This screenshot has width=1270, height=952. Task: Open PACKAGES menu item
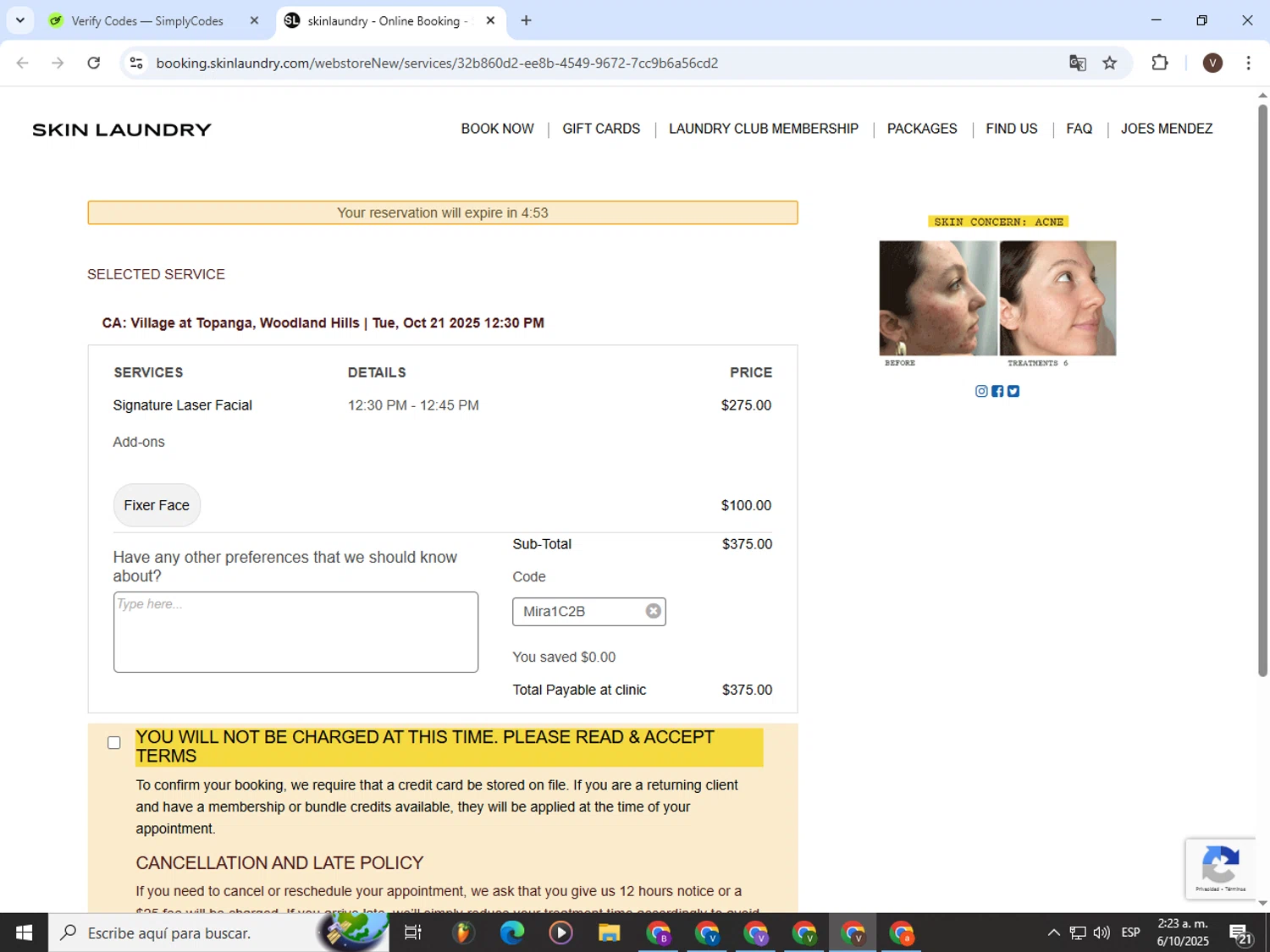point(922,129)
